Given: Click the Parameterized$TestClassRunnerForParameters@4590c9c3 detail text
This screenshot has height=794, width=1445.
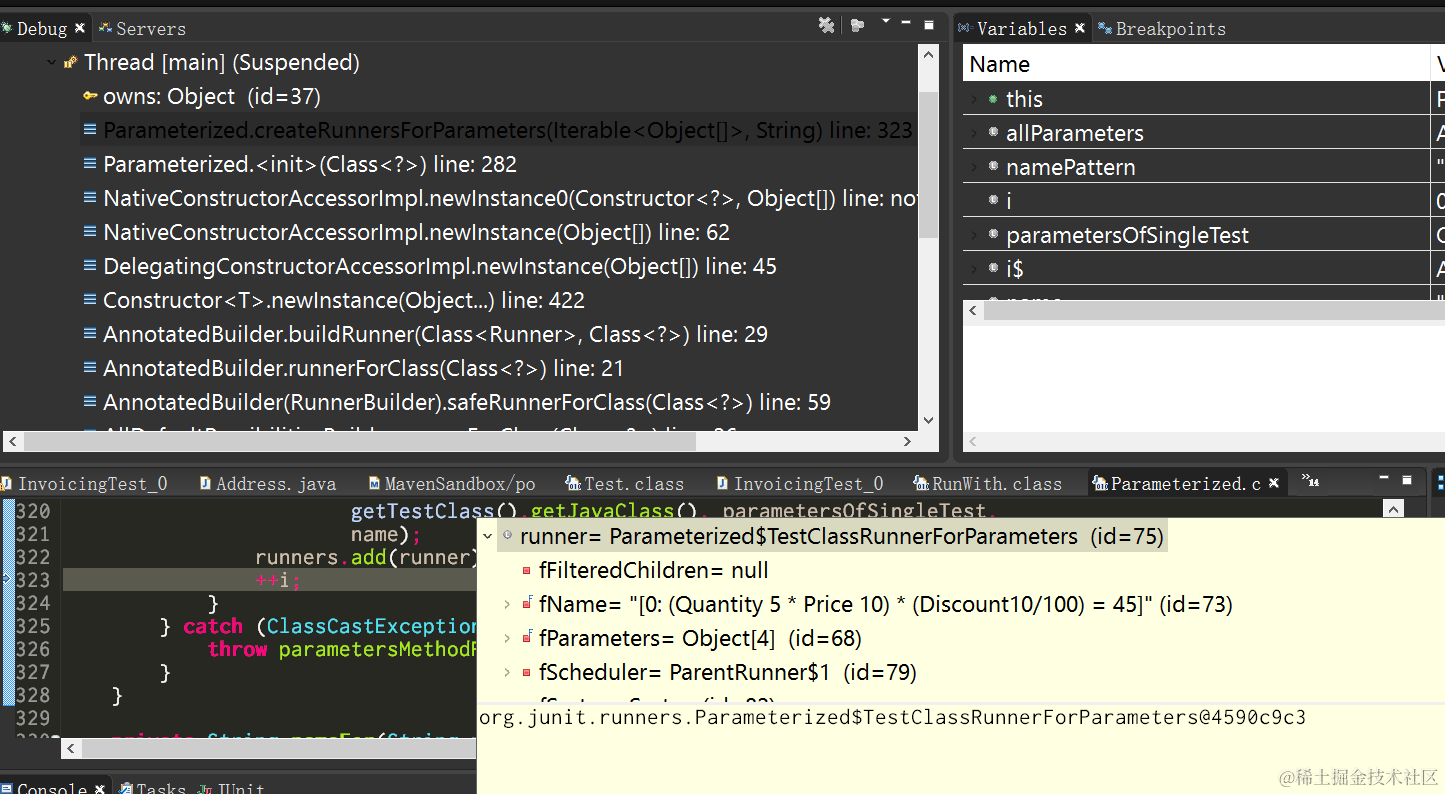Looking at the screenshot, I should point(892,717).
